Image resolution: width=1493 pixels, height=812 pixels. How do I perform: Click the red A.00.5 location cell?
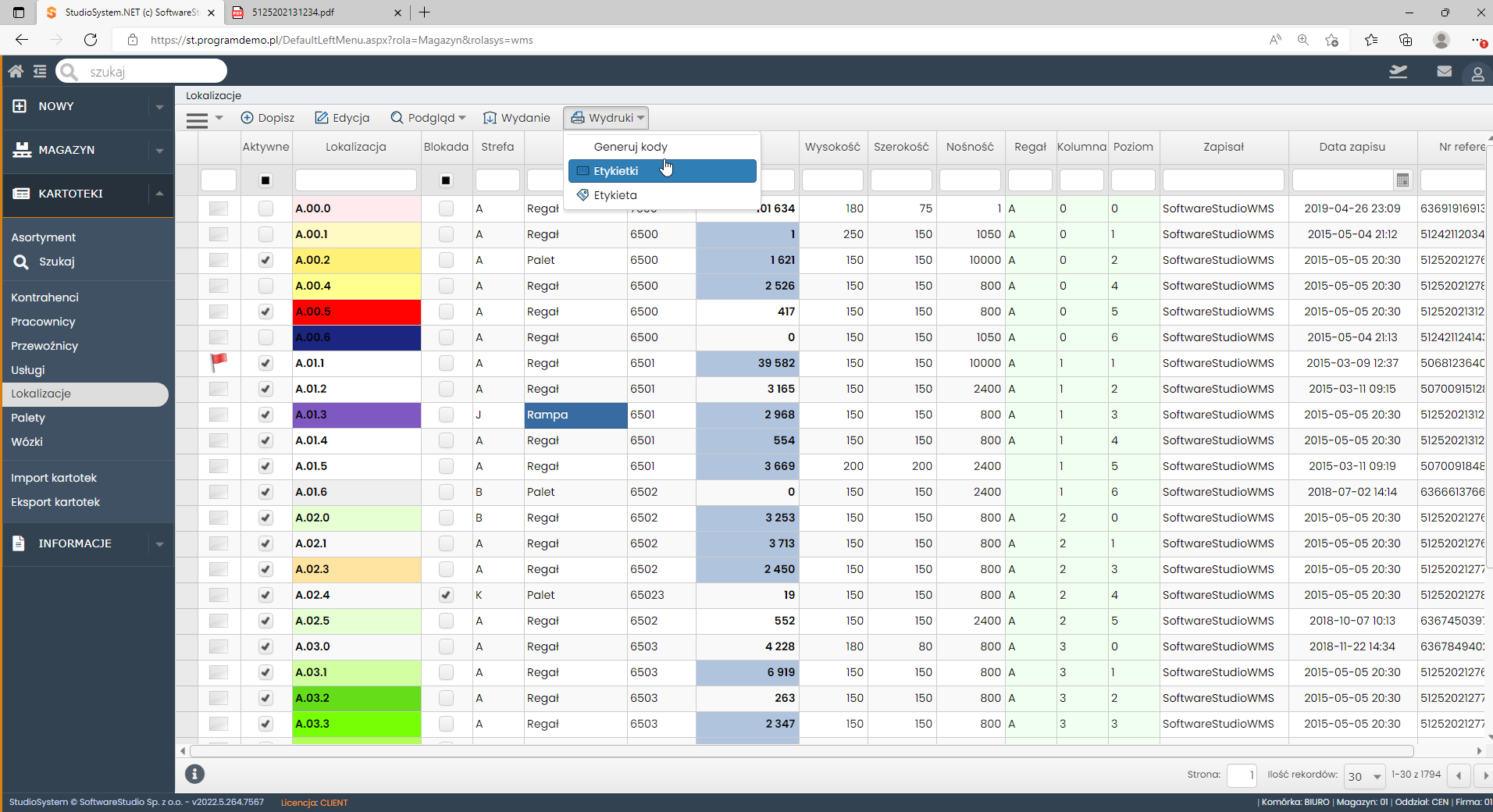click(x=357, y=312)
